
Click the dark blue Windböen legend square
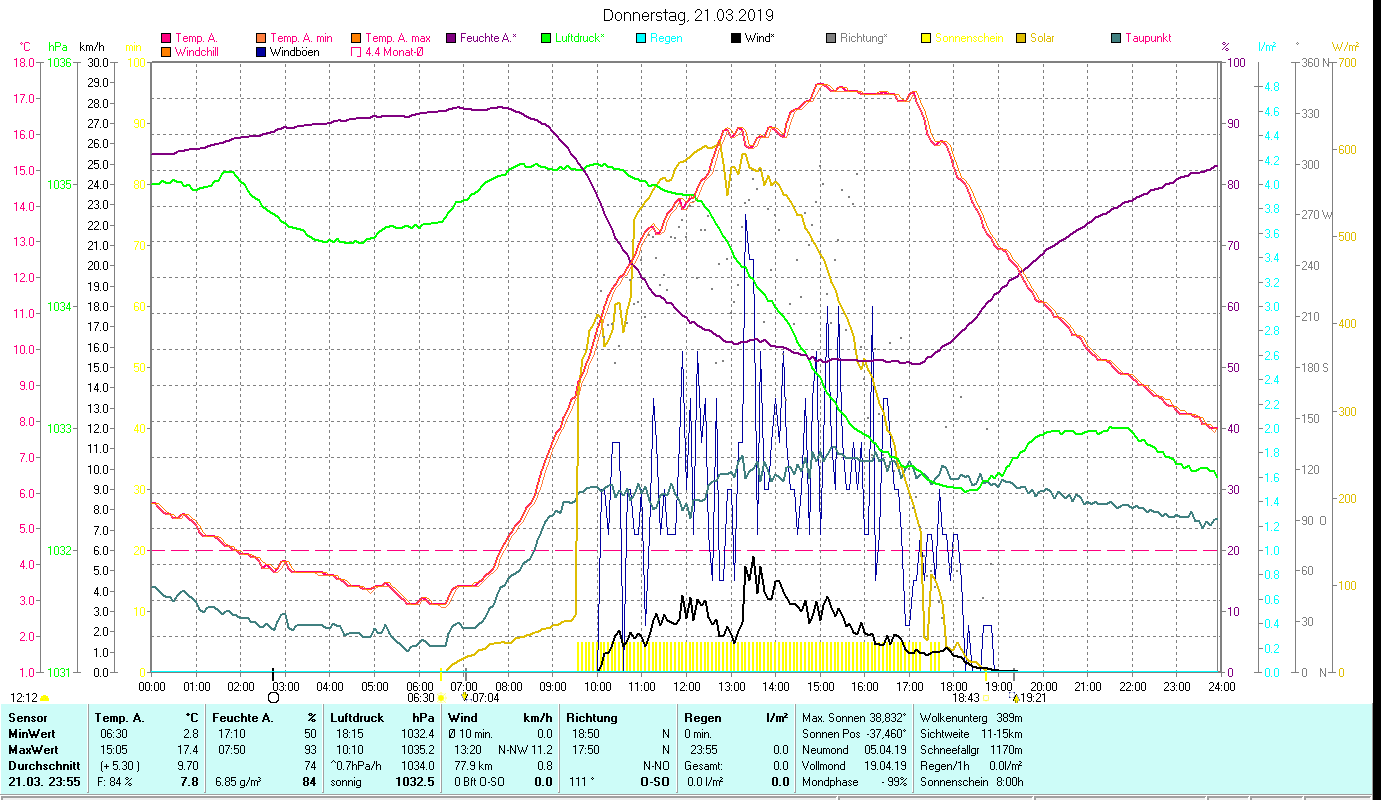[x=261, y=52]
